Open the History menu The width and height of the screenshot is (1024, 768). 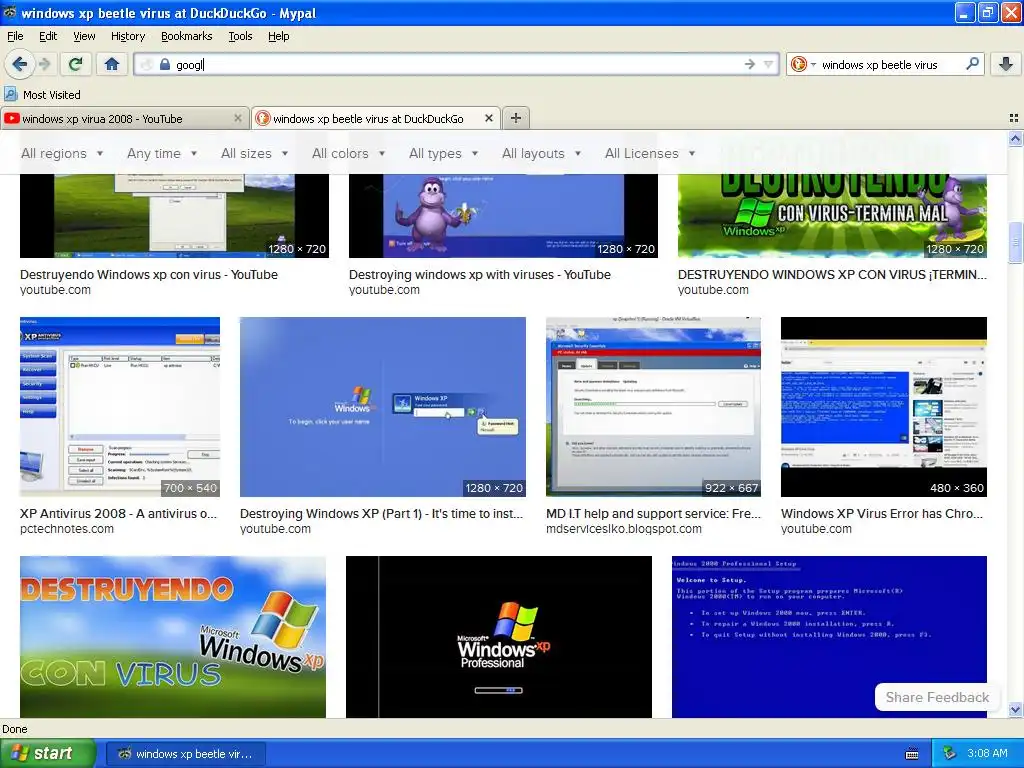(127, 36)
